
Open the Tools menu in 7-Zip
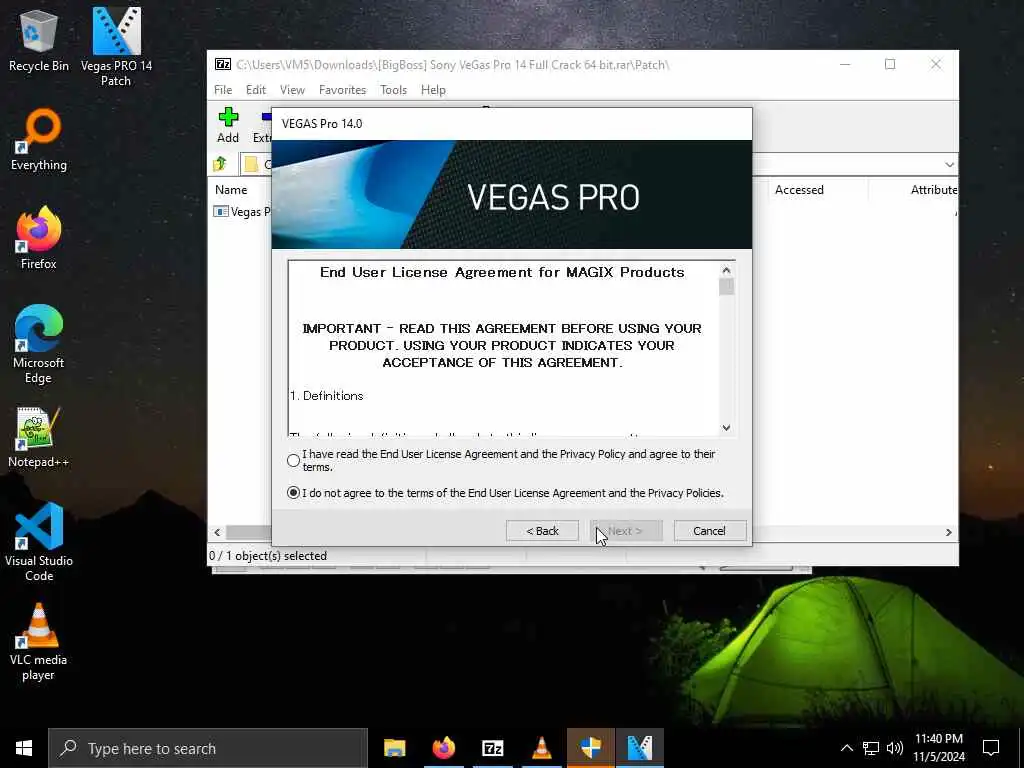coord(393,90)
